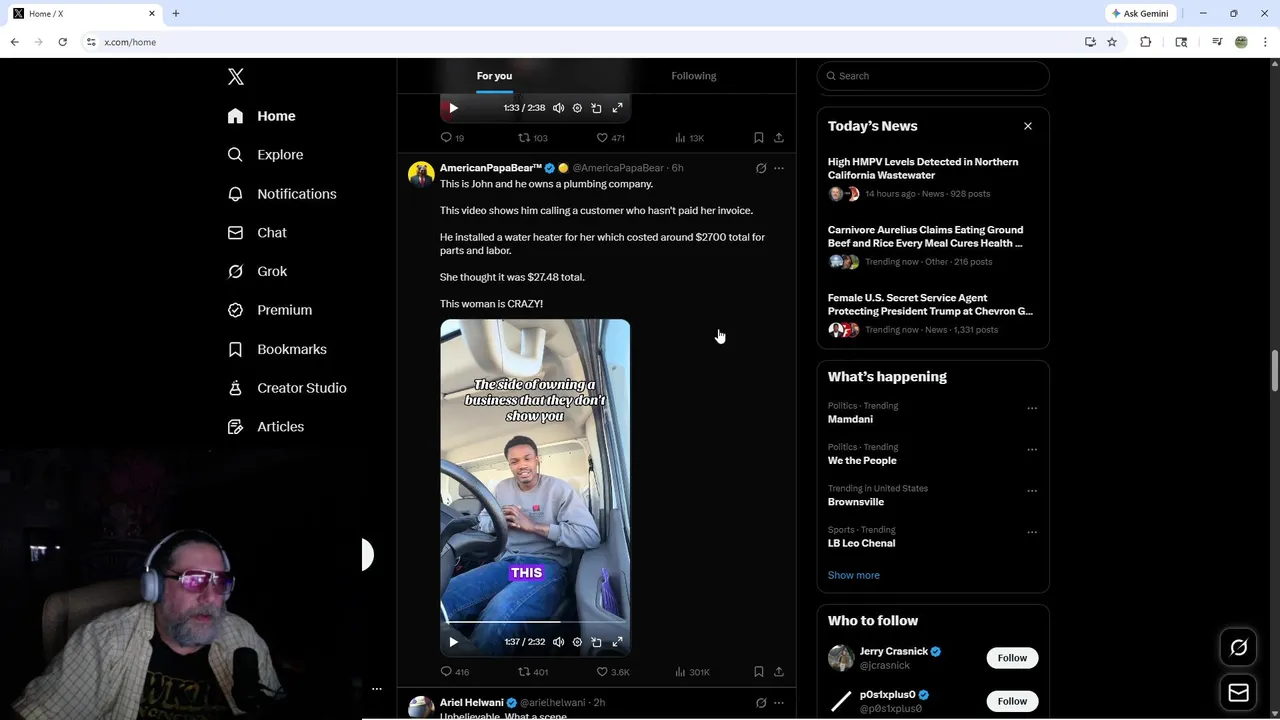View analytics of 13K views post
The width and height of the screenshot is (1280, 720).
[x=689, y=138]
